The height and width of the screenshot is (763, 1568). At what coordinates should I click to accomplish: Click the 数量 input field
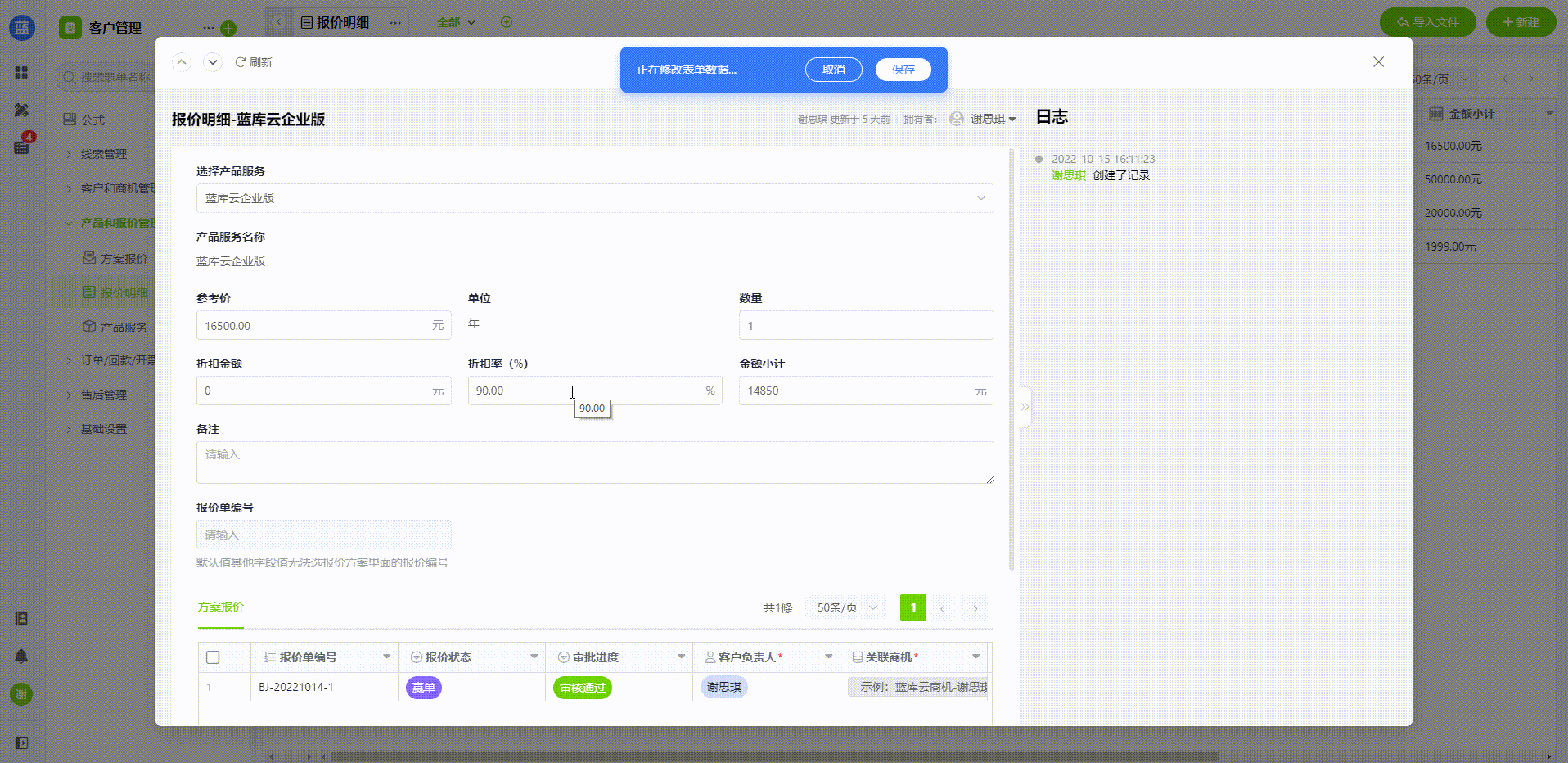pyautogui.click(x=866, y=325)
